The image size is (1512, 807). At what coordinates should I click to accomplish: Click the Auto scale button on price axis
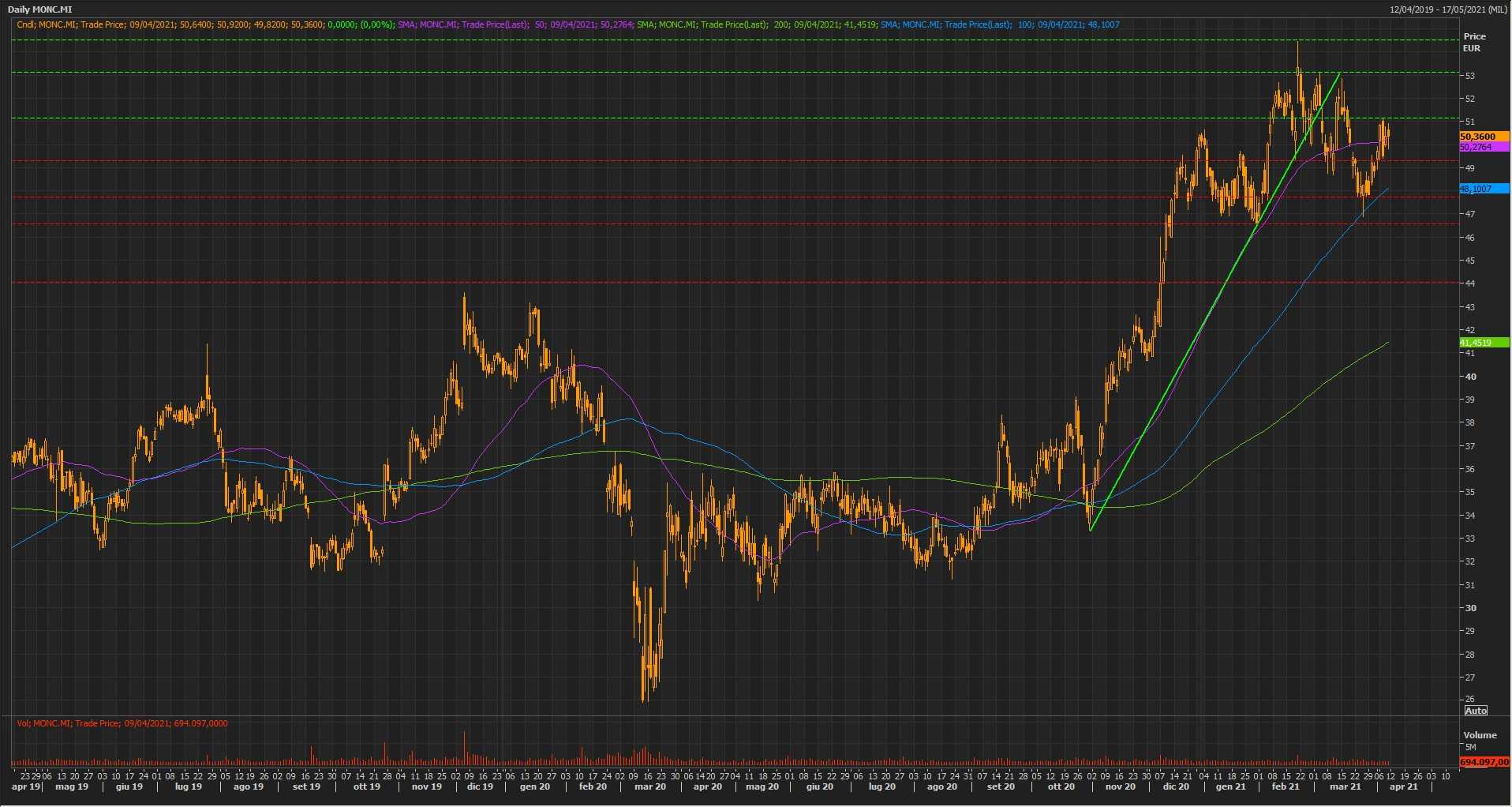pyautogui.click(x=1475, y=711)
